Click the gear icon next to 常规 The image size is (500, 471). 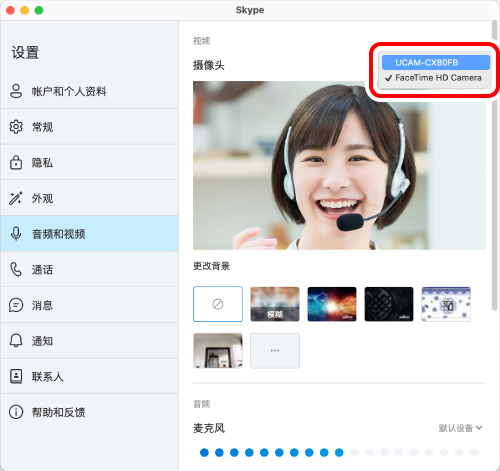click(x=16, y=127)
